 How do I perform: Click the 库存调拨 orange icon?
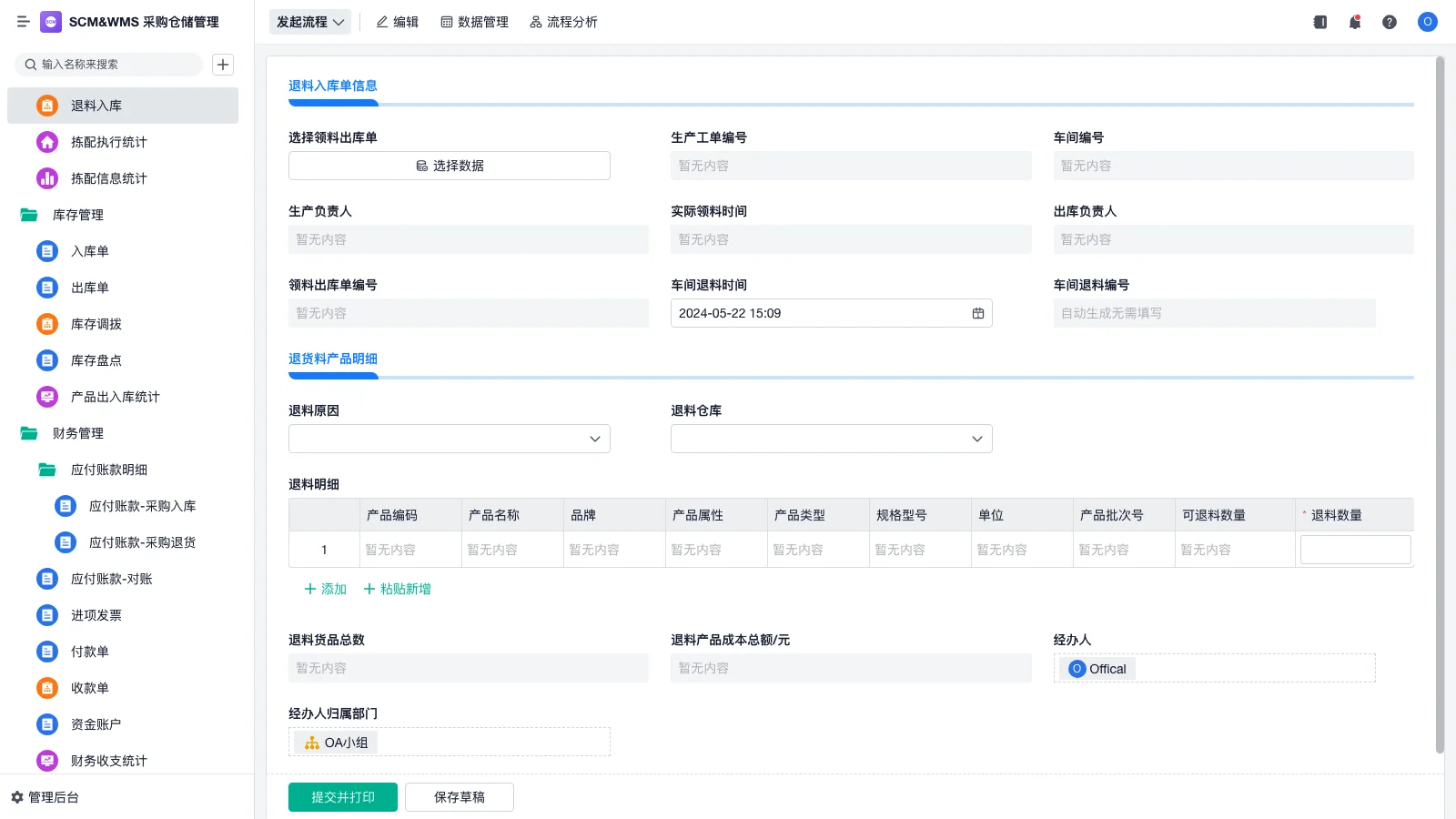pyautogui.click(x=47, y=324)
